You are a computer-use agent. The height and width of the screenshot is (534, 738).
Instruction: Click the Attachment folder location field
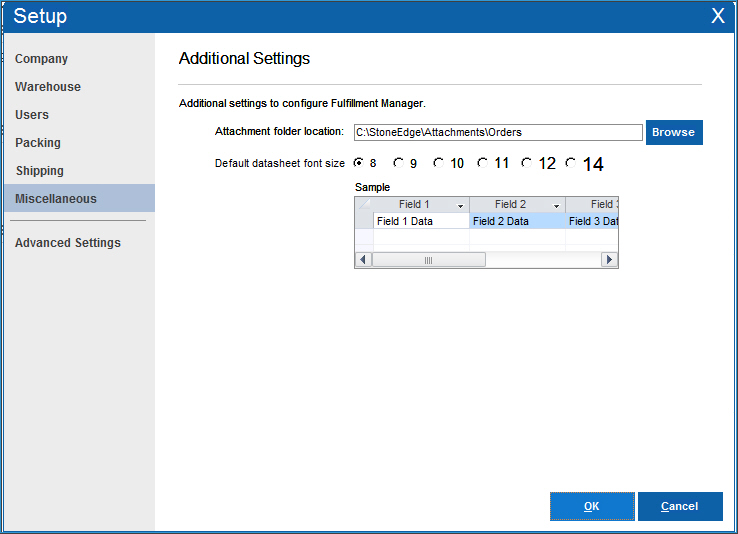click(x=497, y=132)
